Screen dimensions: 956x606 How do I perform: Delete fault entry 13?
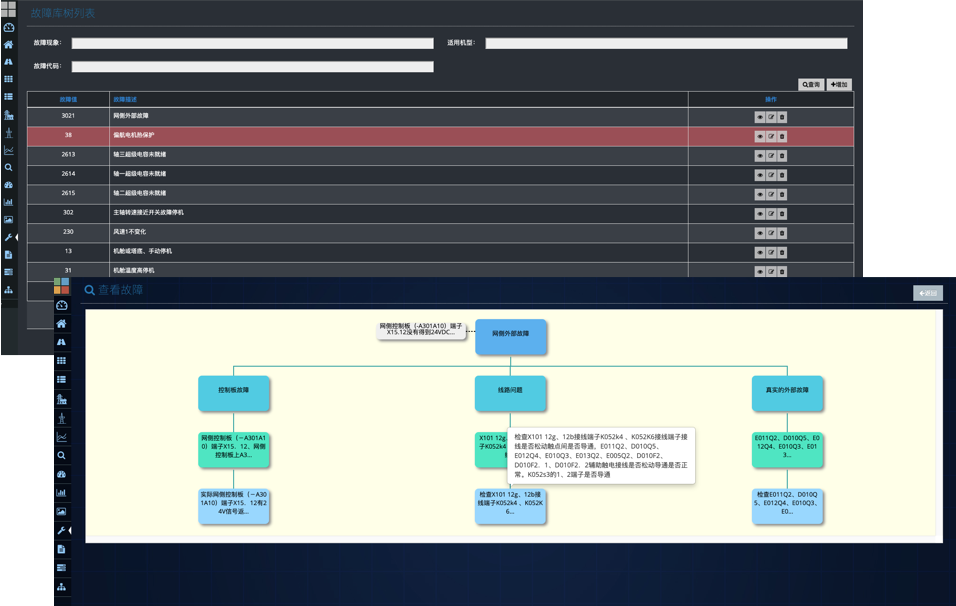point(782,252)
